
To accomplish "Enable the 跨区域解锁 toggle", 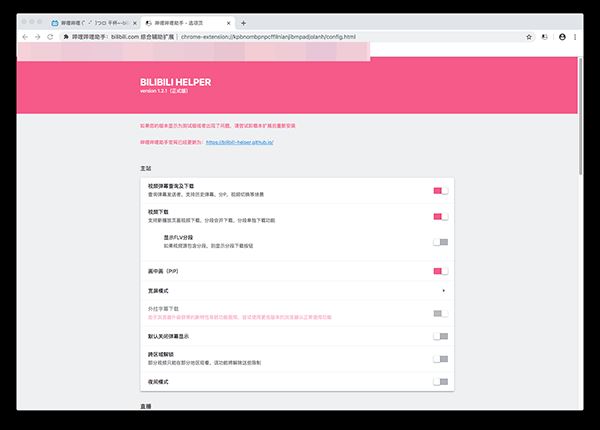I will coord(440,359).
